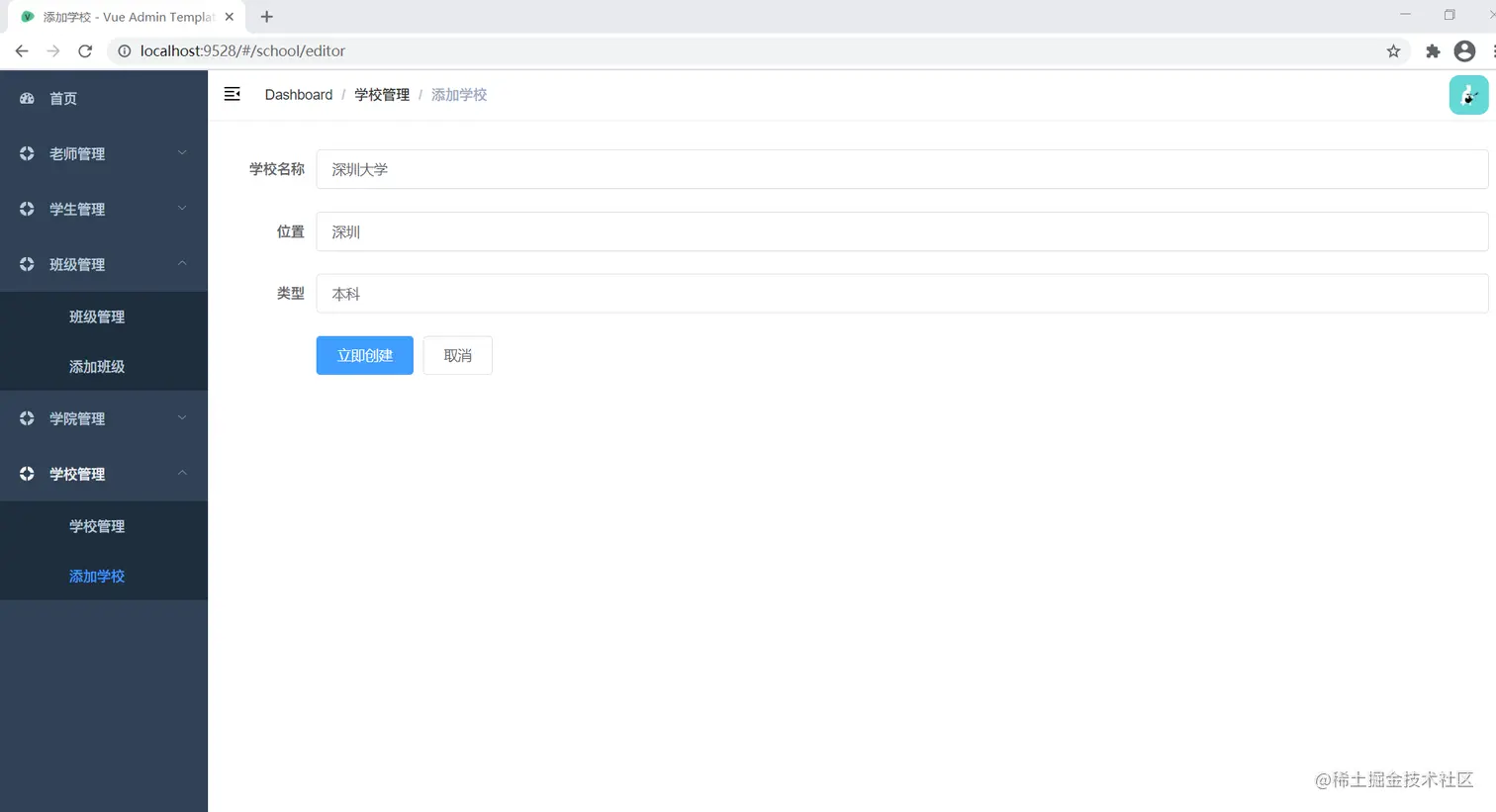Click the 班级管理 parent menu icon

[27, 264]
